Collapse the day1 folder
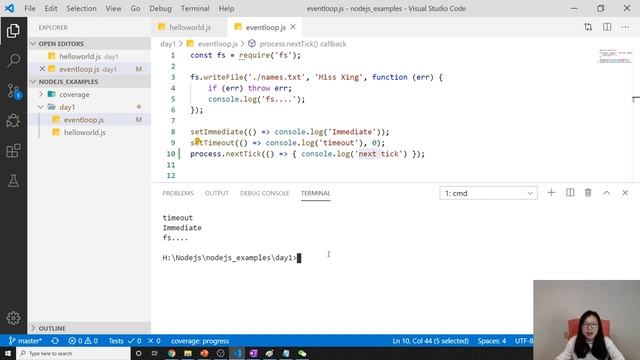The height and width of the screenshot is (360, 640). [41, 107]
